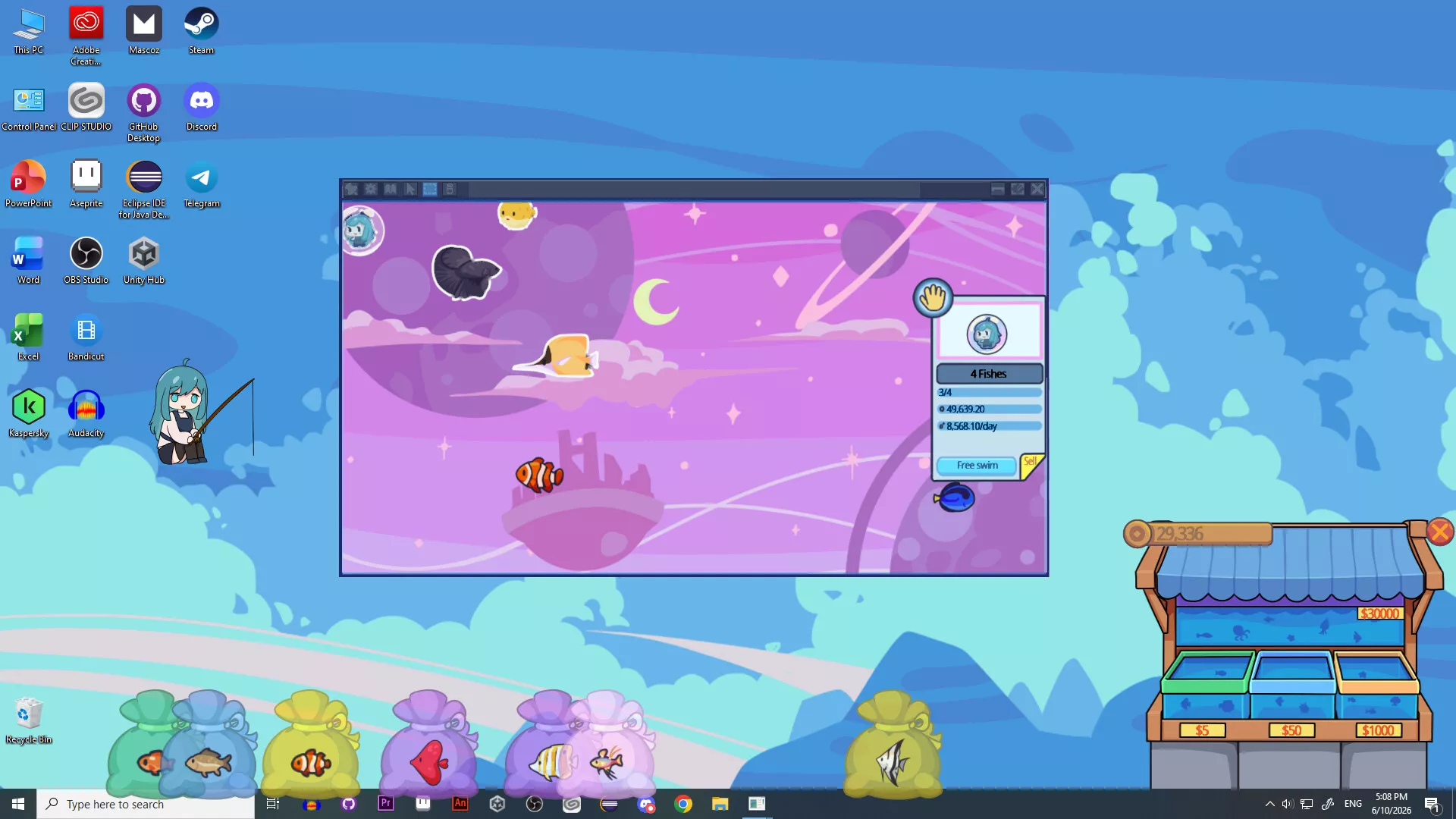Screen dimensions: 1456x819
Task: Select the orange clownfish in the aquarium
Action: click(x=539, y=475)
